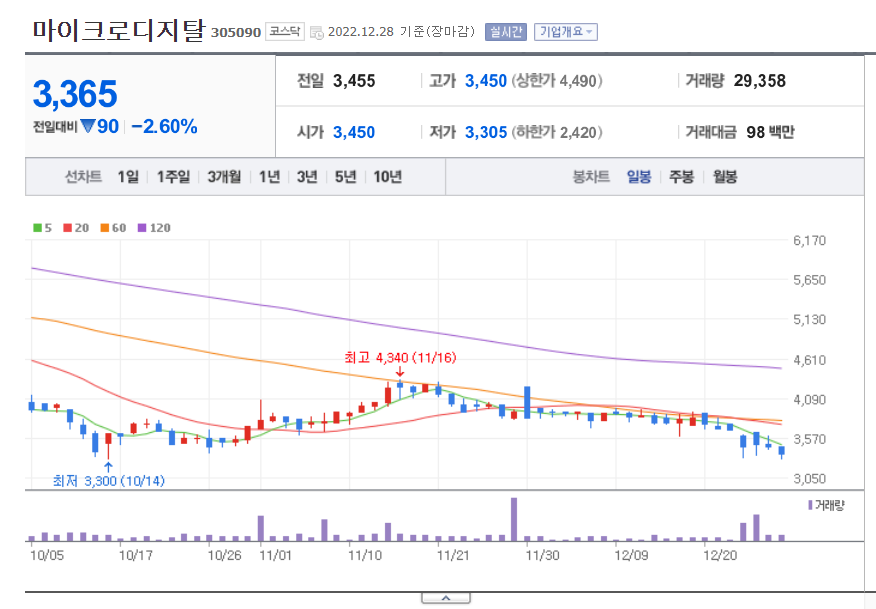Viewport: 876px width, 609px height.
Task: Click the 최고 4,340 (11/16) high marker
Action: coord(400,358)
